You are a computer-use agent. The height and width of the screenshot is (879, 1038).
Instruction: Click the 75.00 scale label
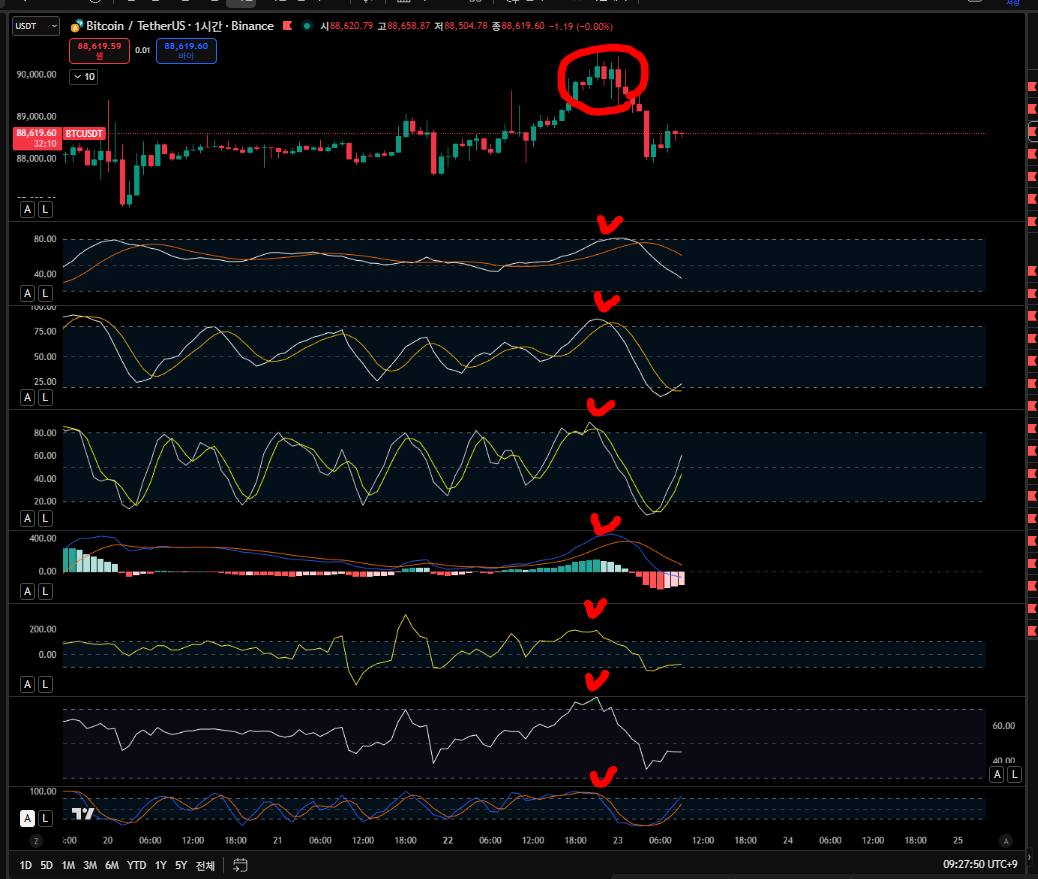point(45,331)
